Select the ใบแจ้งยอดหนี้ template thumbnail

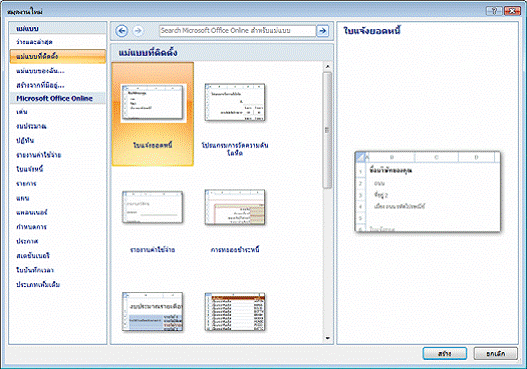click(153, 114)
